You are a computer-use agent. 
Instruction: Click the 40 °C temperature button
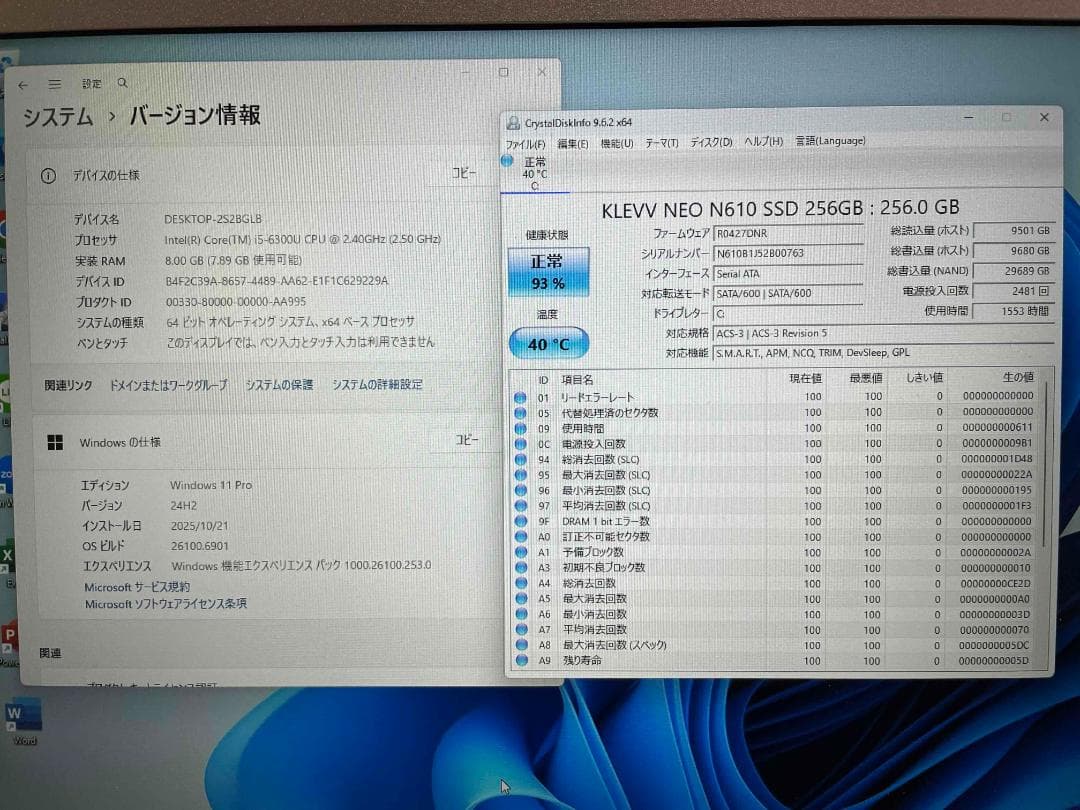coord(548,344)
